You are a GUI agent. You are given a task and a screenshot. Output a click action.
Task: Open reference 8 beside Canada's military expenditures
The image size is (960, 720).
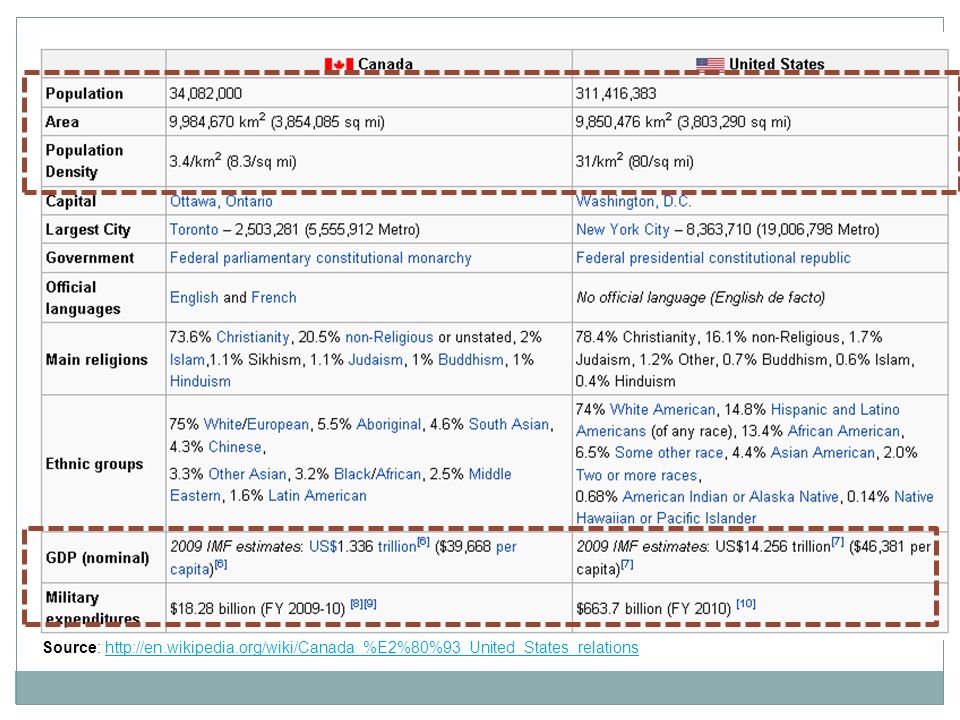[x=356, y=604]
